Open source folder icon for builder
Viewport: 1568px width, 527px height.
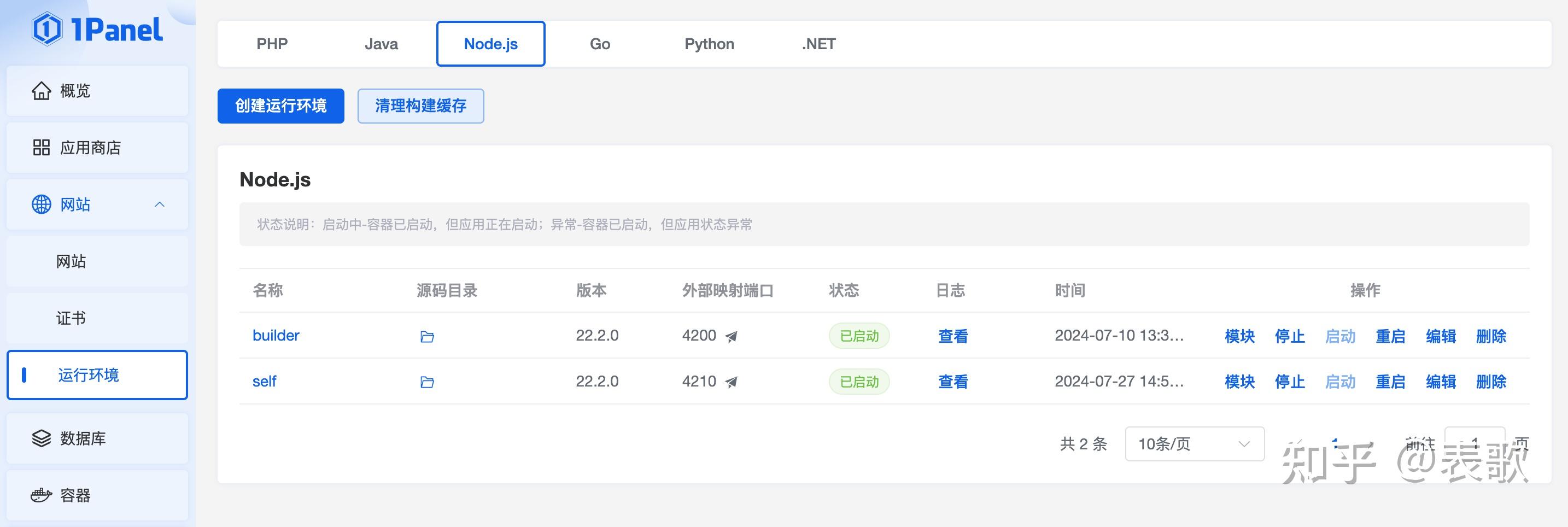(x=428, y=337)
